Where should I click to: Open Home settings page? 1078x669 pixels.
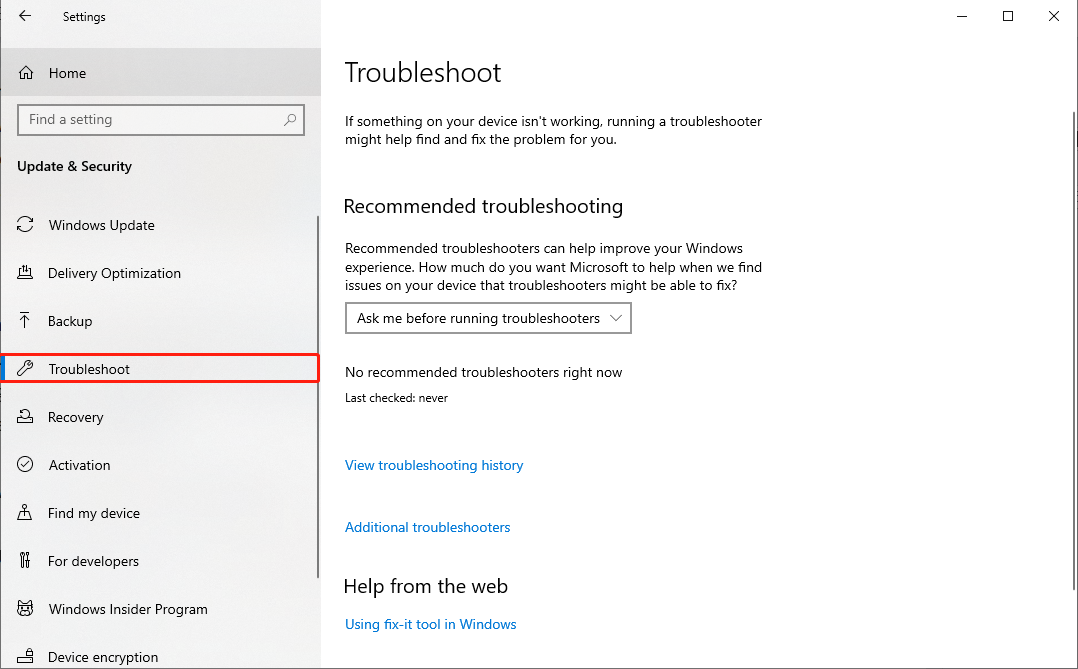point(161,73)
